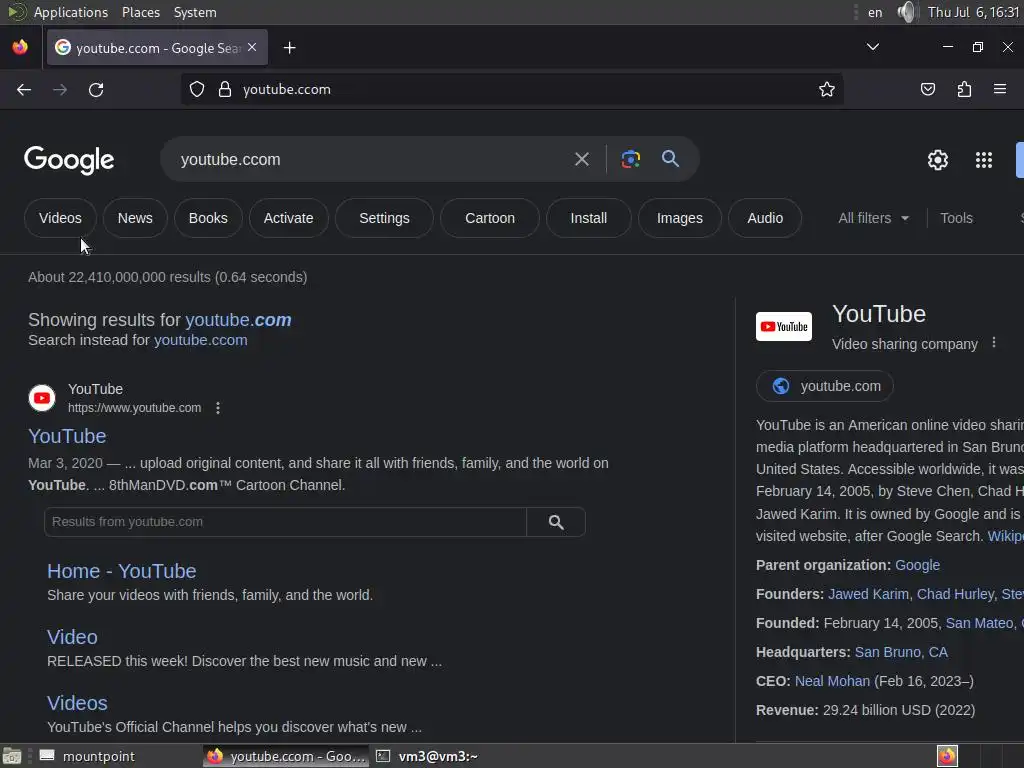
Task: Click the YouTube favicon in first result
Action: click(x=42, y=398)
